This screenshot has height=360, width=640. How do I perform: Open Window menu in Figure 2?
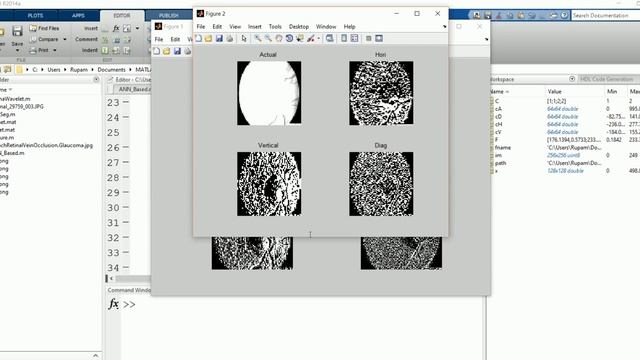[326, 27]
